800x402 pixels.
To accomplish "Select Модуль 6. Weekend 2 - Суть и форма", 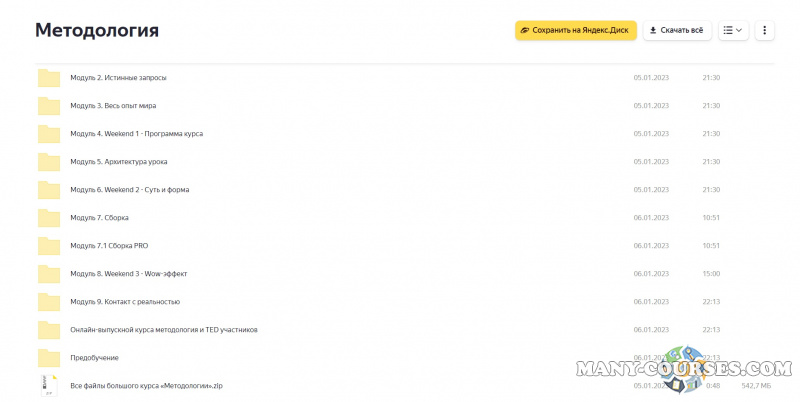I will (129, 190).
